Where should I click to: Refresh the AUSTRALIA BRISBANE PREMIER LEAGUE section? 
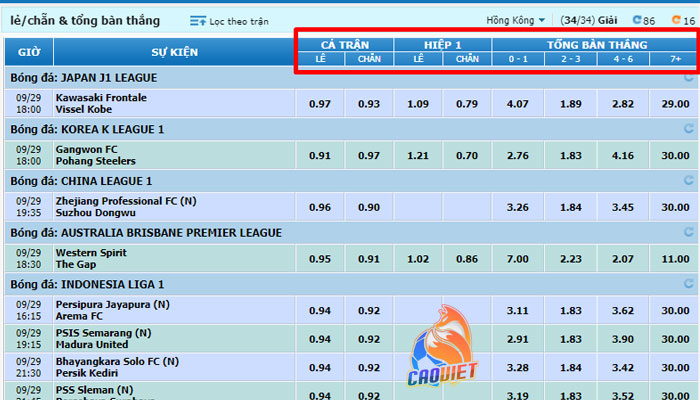point(688,232)
